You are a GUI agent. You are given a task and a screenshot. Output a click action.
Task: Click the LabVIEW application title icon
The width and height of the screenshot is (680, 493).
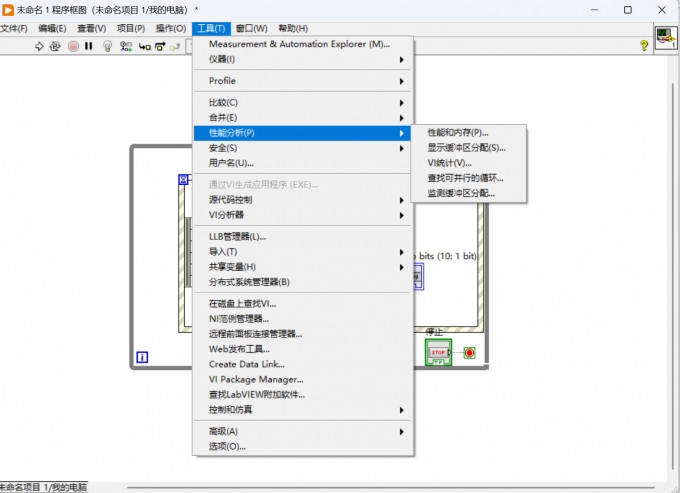tap(8, 10)
